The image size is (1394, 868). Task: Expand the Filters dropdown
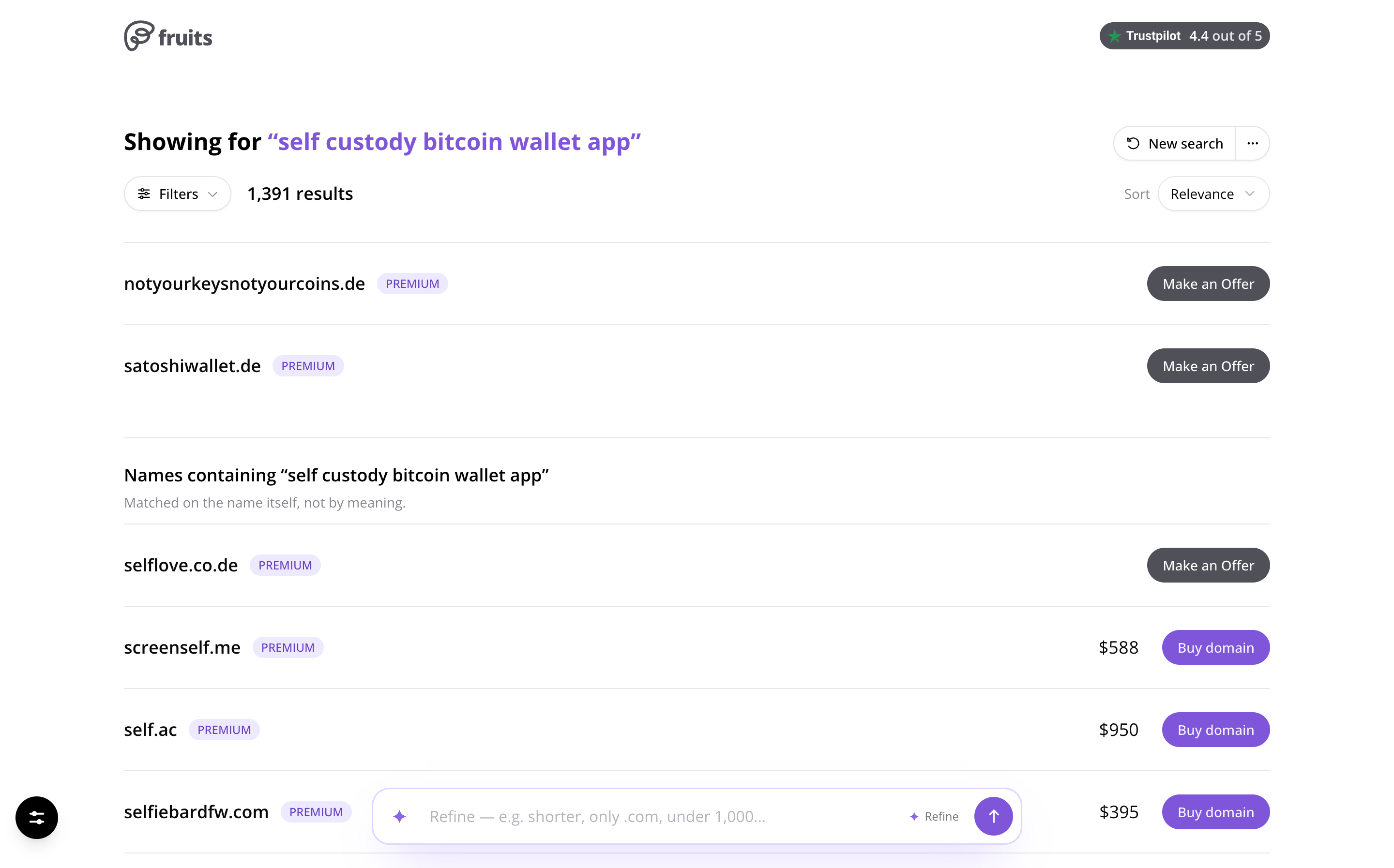[178, 194]
